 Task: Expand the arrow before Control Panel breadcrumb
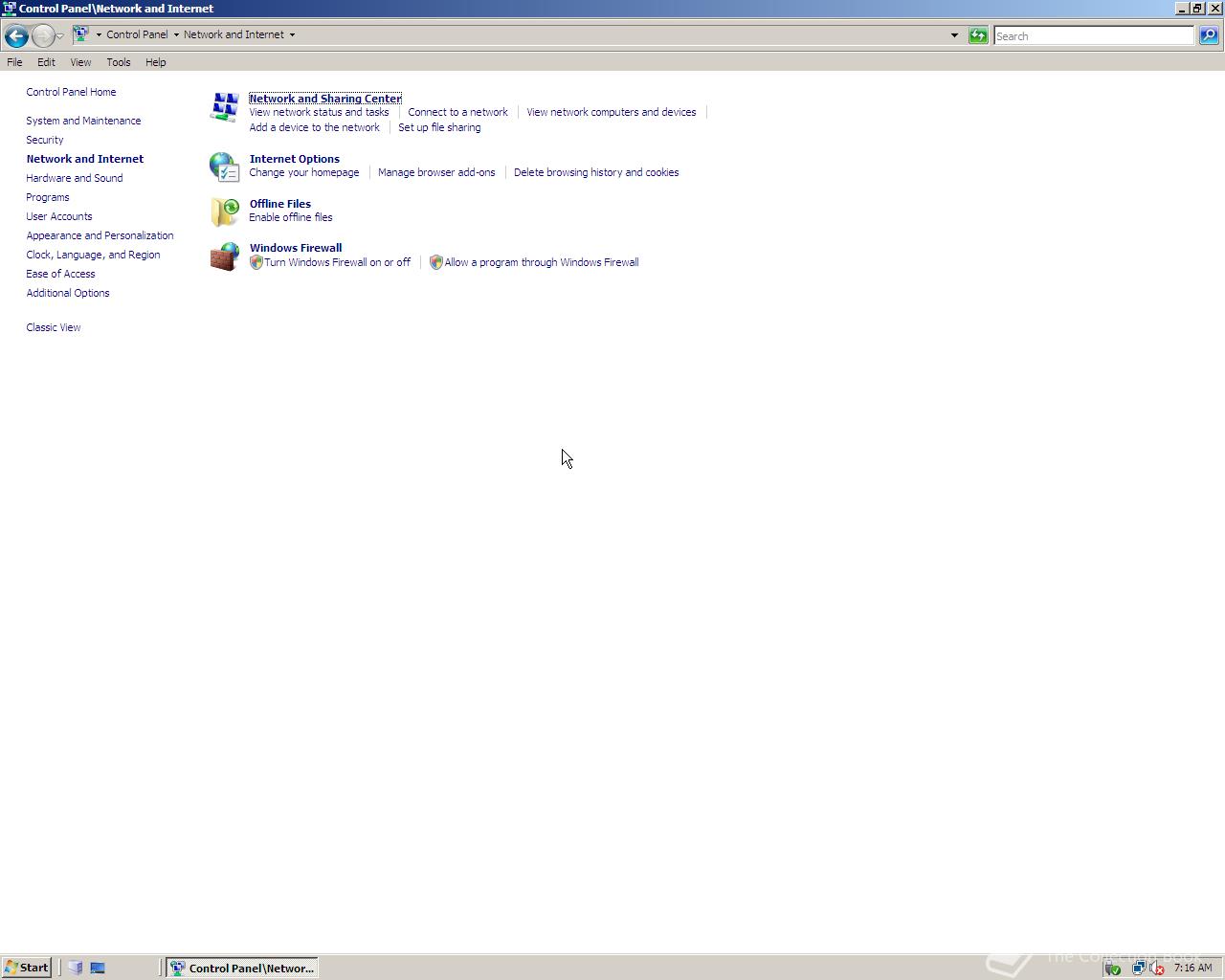99,34
